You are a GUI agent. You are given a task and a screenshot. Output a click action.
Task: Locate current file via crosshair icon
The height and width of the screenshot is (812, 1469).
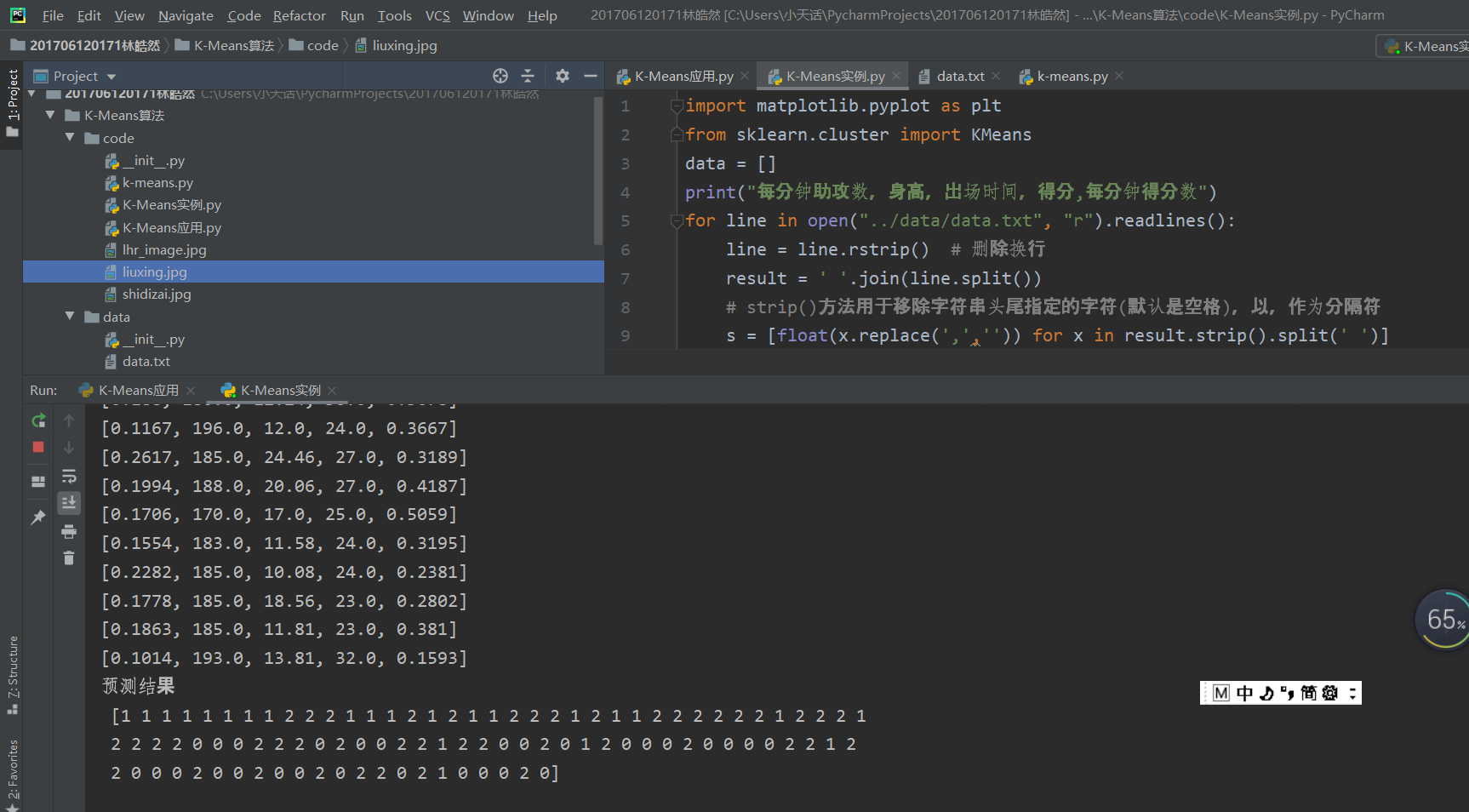coord(500,76)
